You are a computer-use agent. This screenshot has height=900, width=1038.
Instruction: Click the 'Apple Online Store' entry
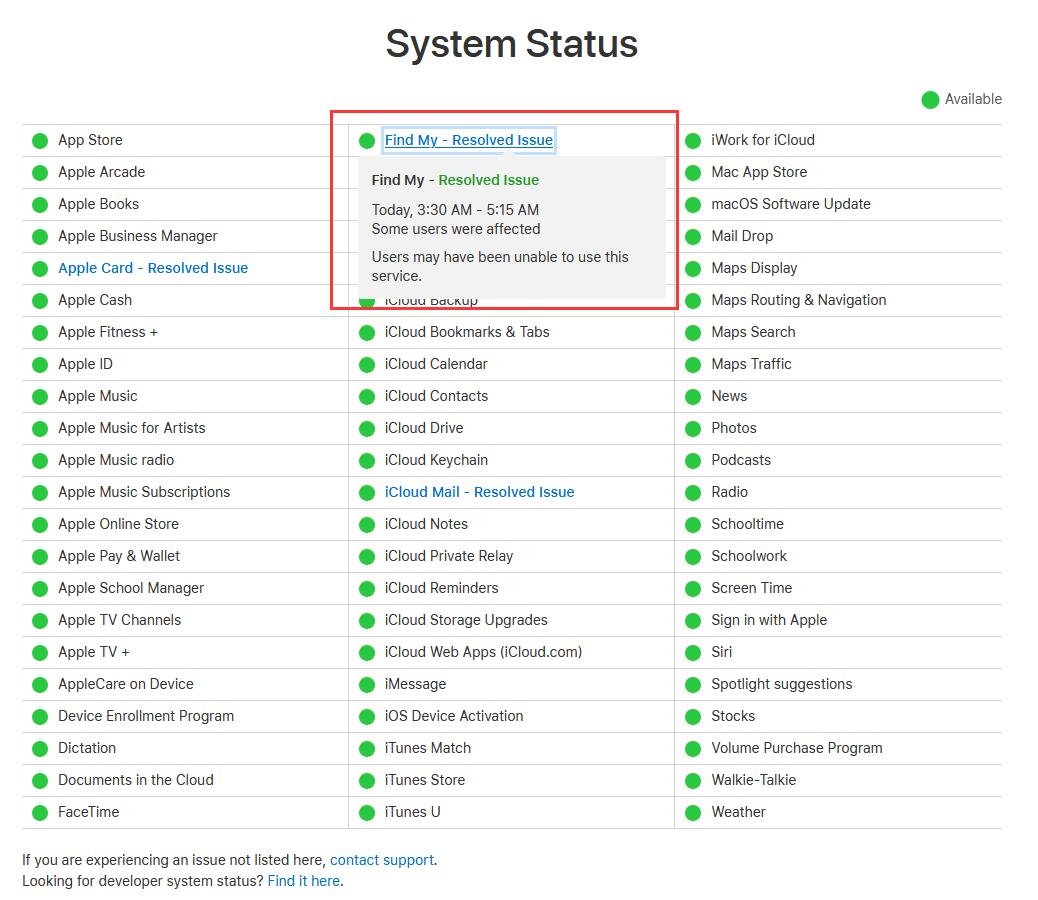[x=118, y=524]
